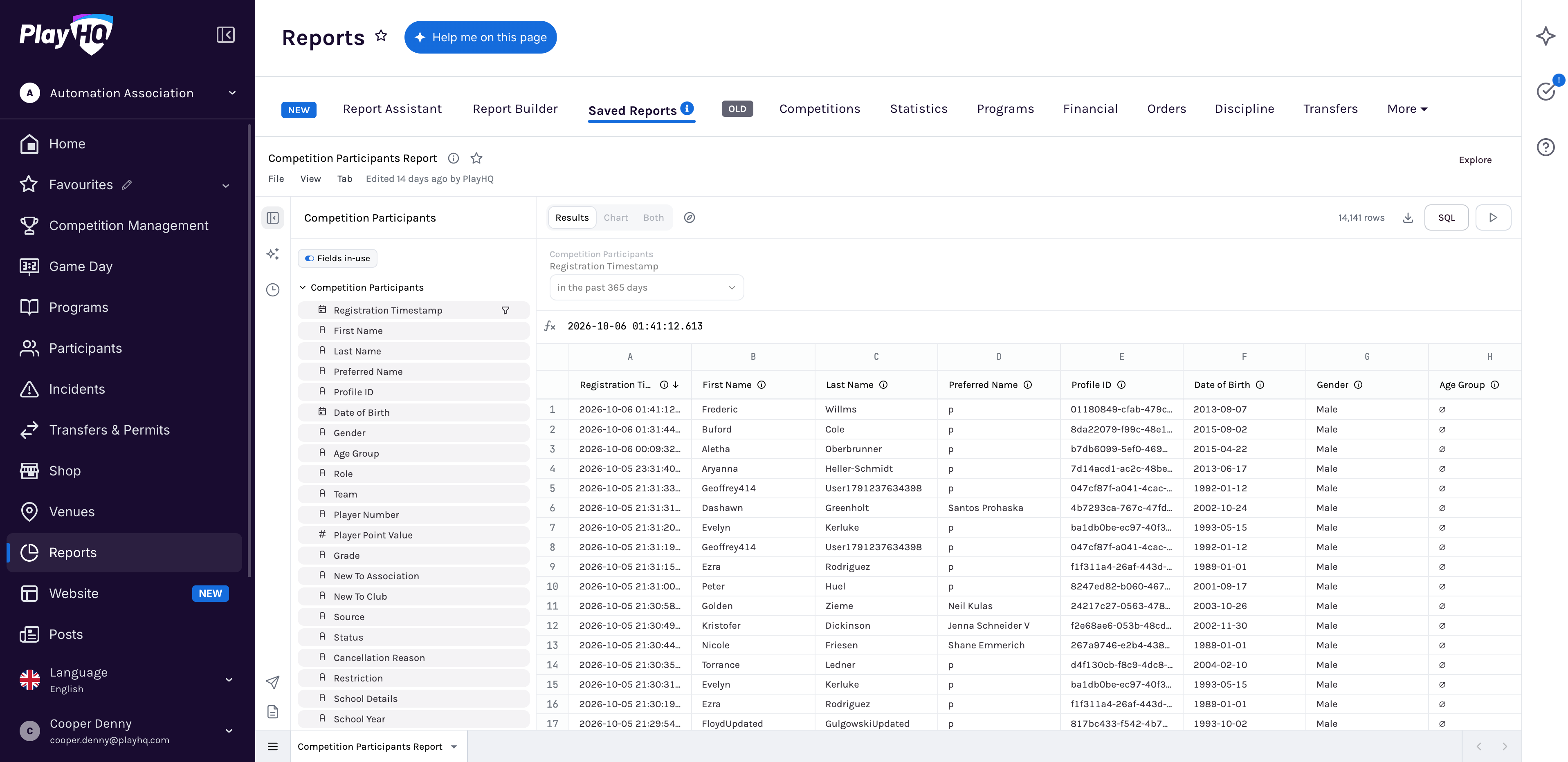Open the help question mark icon
Image resolution: width=1568 pixels, height=762 pixels.
(1546, 147)
